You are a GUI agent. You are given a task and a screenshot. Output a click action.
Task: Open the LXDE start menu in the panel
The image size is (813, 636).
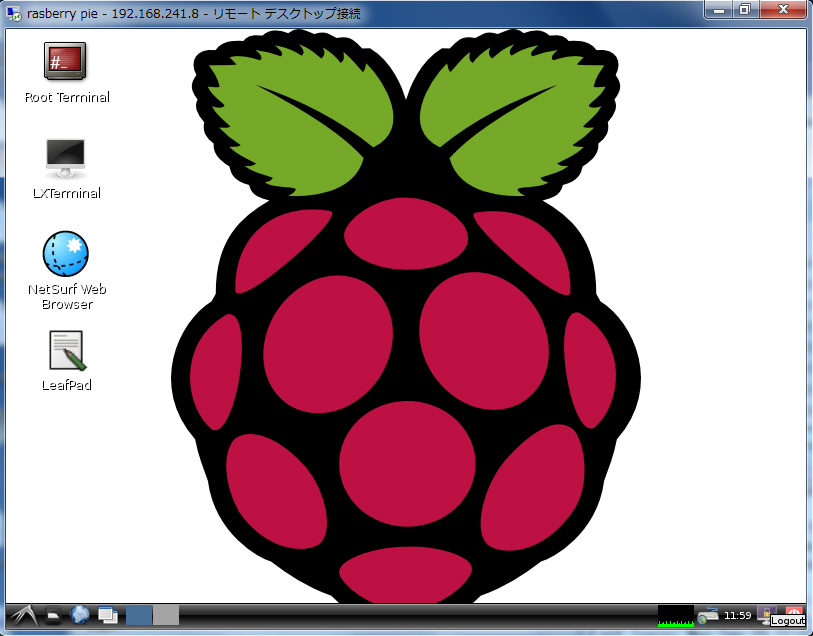click(22, 615)
